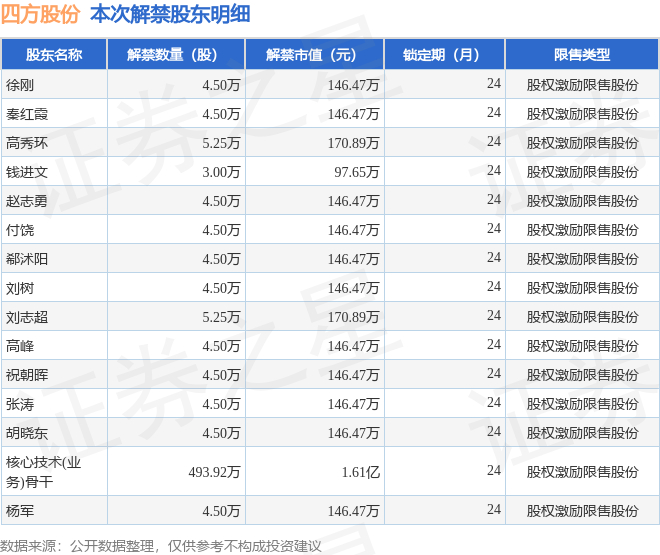Click 股权激励限售股份 in 张涛 row
Image resolution: width=660 pixels, height=555 pixels.
pyautogui.click(x=583, y=404)
